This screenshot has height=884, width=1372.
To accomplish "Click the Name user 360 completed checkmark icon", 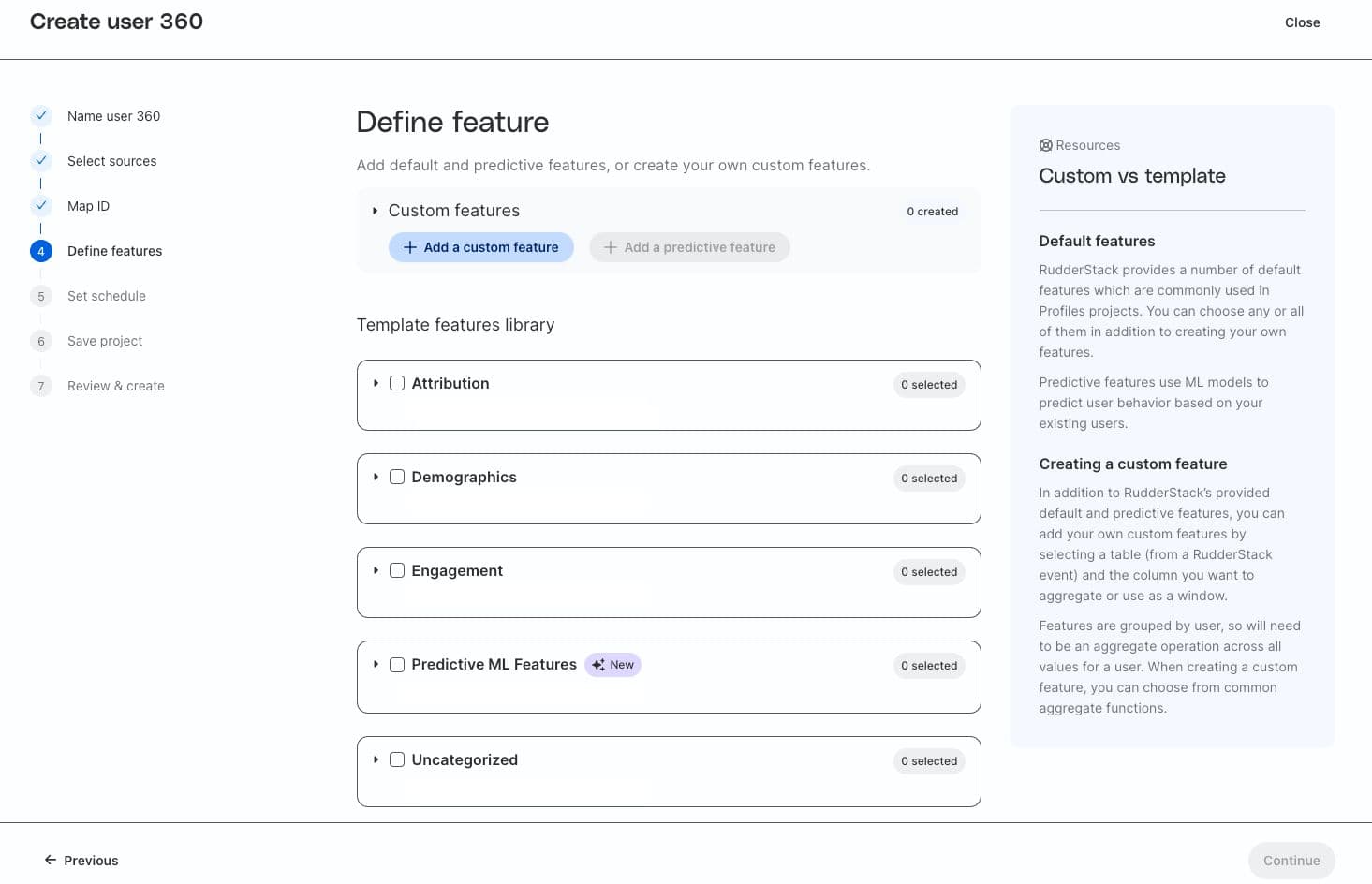I will click(x=41, y=116).
